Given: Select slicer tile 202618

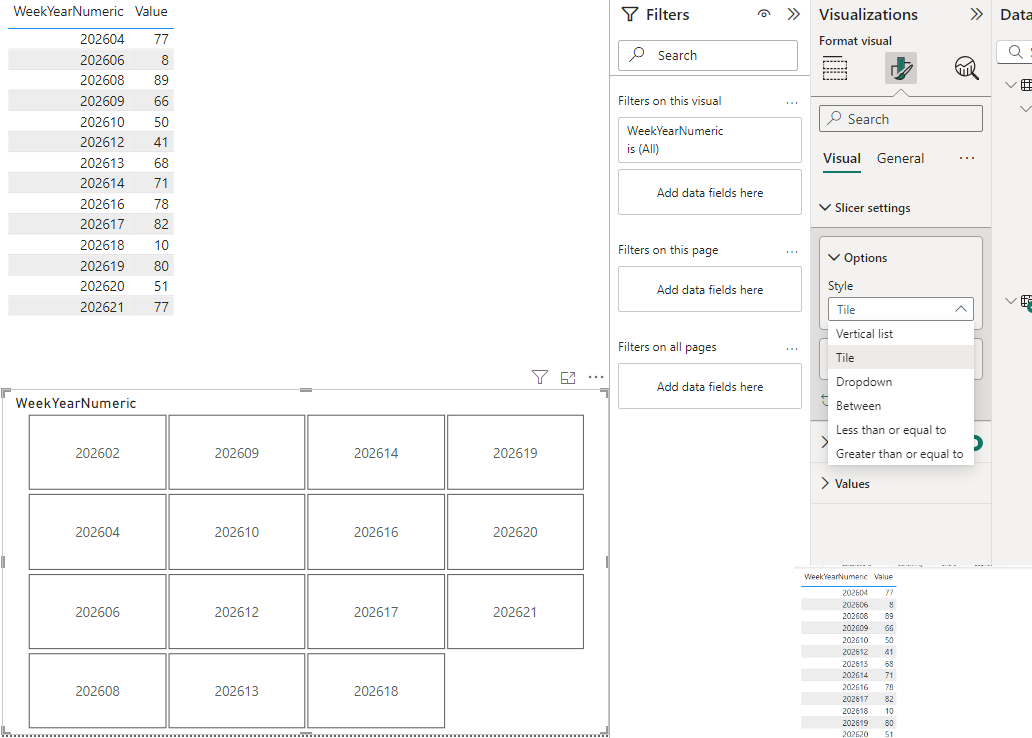Looking at the screenshot, I should pos(376,691).
